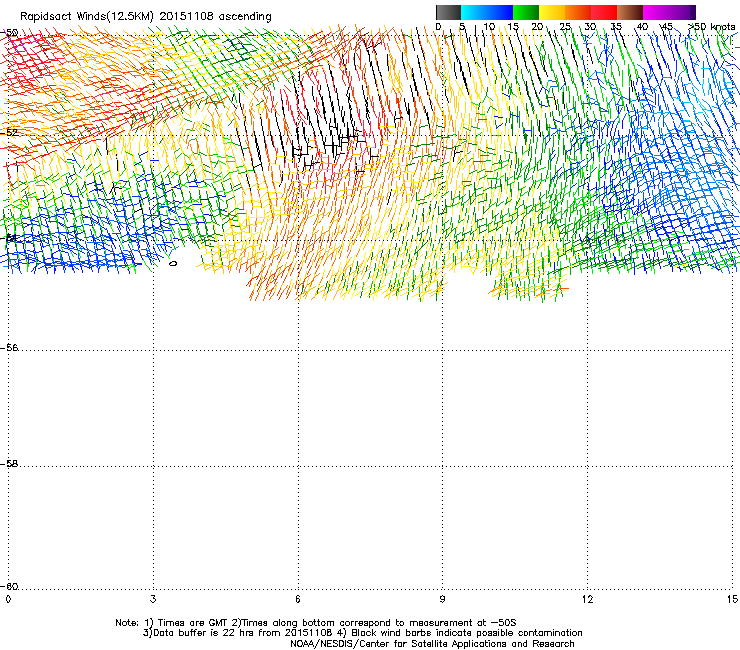
Task: Click the '-52' latitude axis label
Action: coord(9,133)
